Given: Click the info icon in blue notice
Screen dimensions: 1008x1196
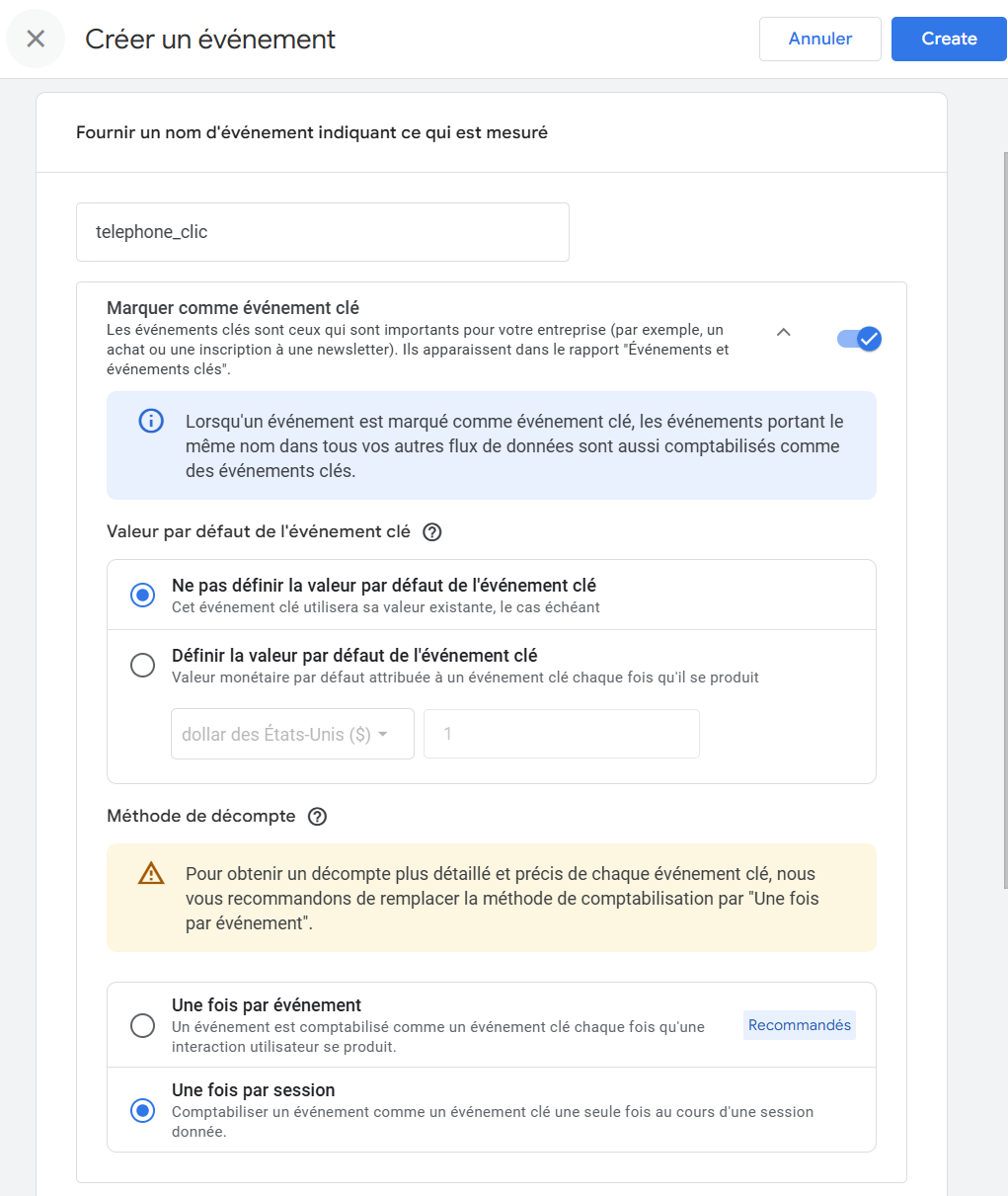Looking at the screenshot, I should [x=151, y=422].
